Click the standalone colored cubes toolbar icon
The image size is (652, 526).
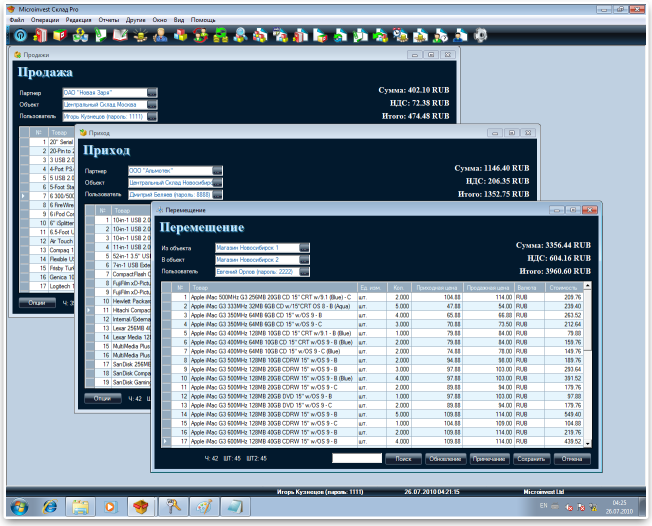(180, 35)
